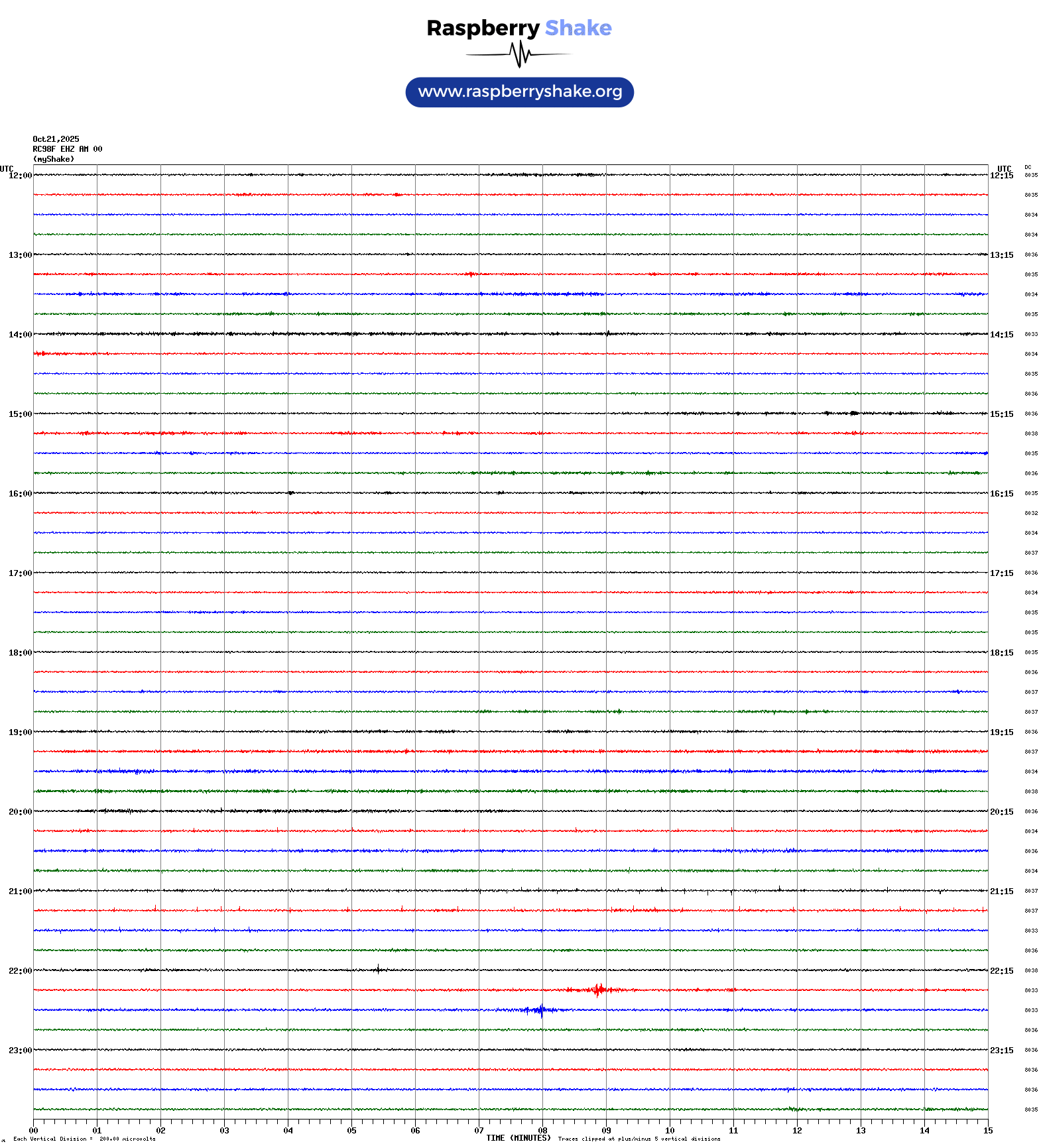
Task: Select the RC98F EHZ AM 00 station label
Action: [x=67, y=149]
